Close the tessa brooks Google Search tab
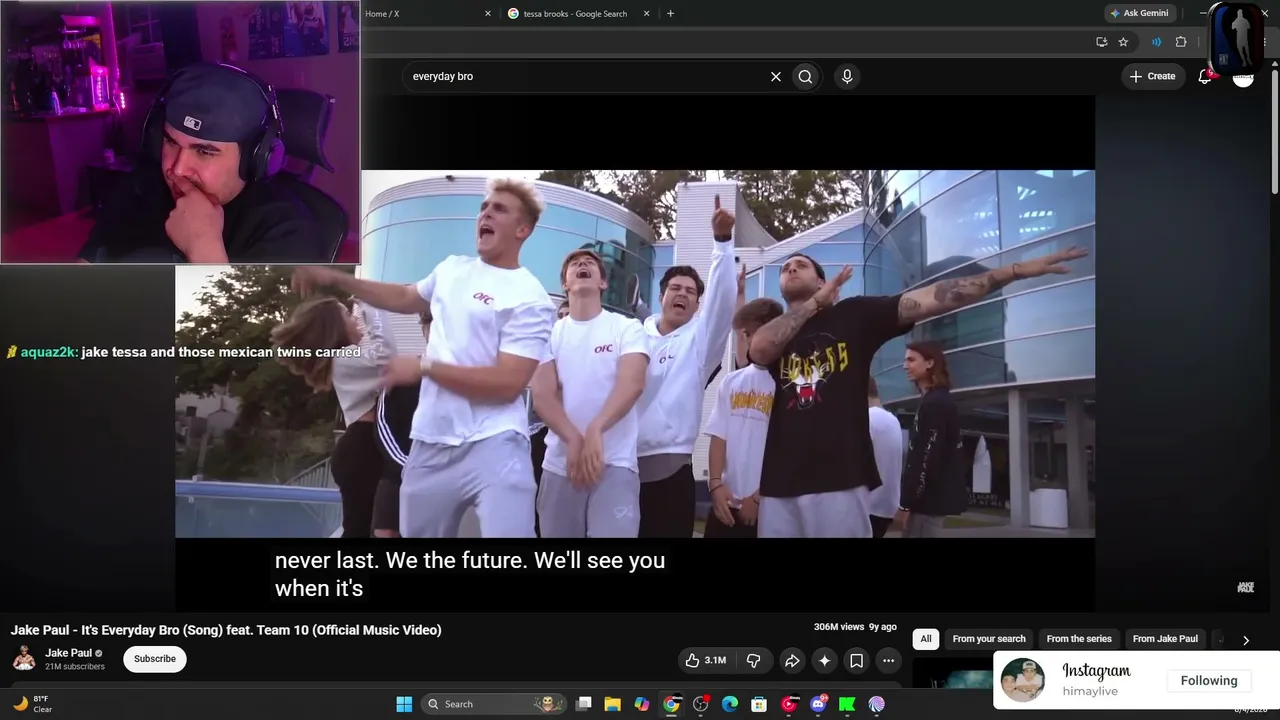Image resolution: width=1280 pixels, height=720 pixels. tap(646, 14)
